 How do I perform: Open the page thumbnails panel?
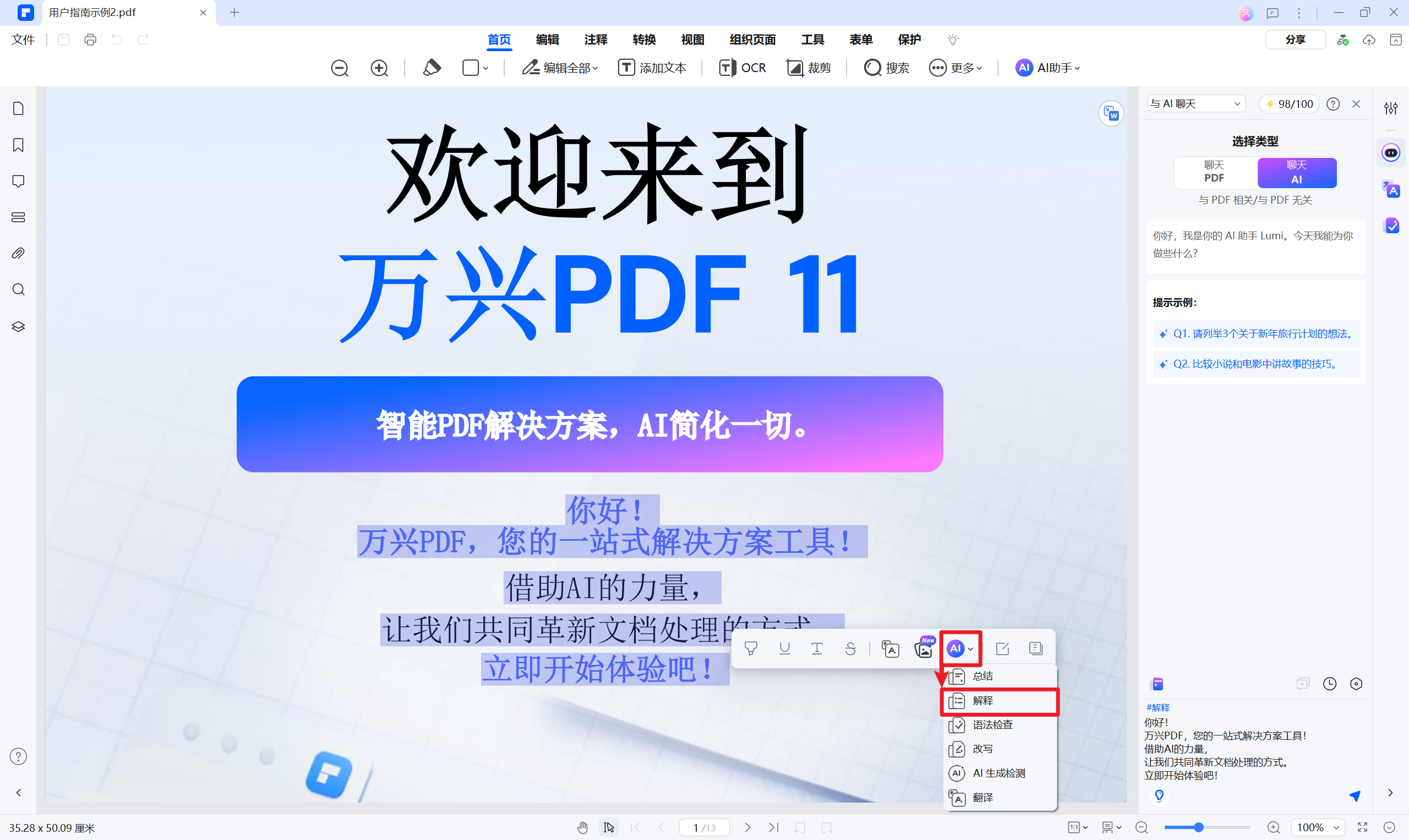coord(18,108)
